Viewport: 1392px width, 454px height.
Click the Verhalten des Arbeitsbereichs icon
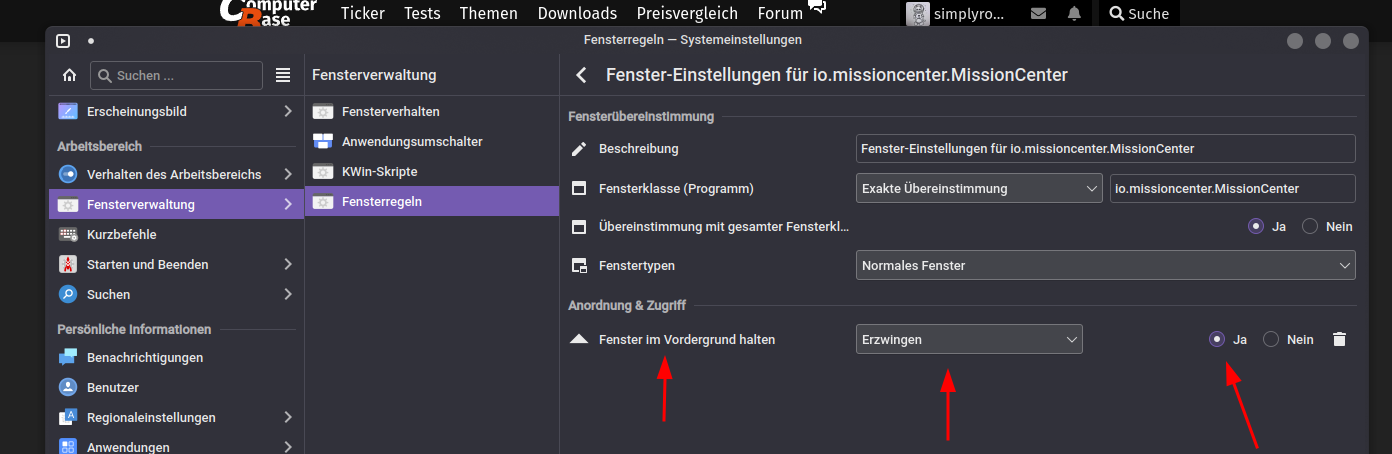[x=68, y=174]
